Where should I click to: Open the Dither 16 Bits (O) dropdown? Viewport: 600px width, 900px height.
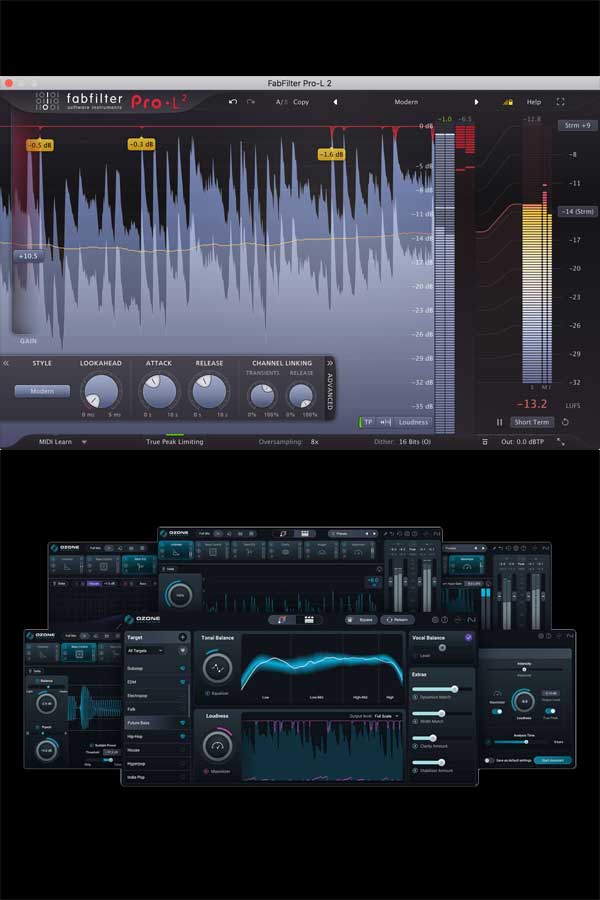click(x=415, y=442)
